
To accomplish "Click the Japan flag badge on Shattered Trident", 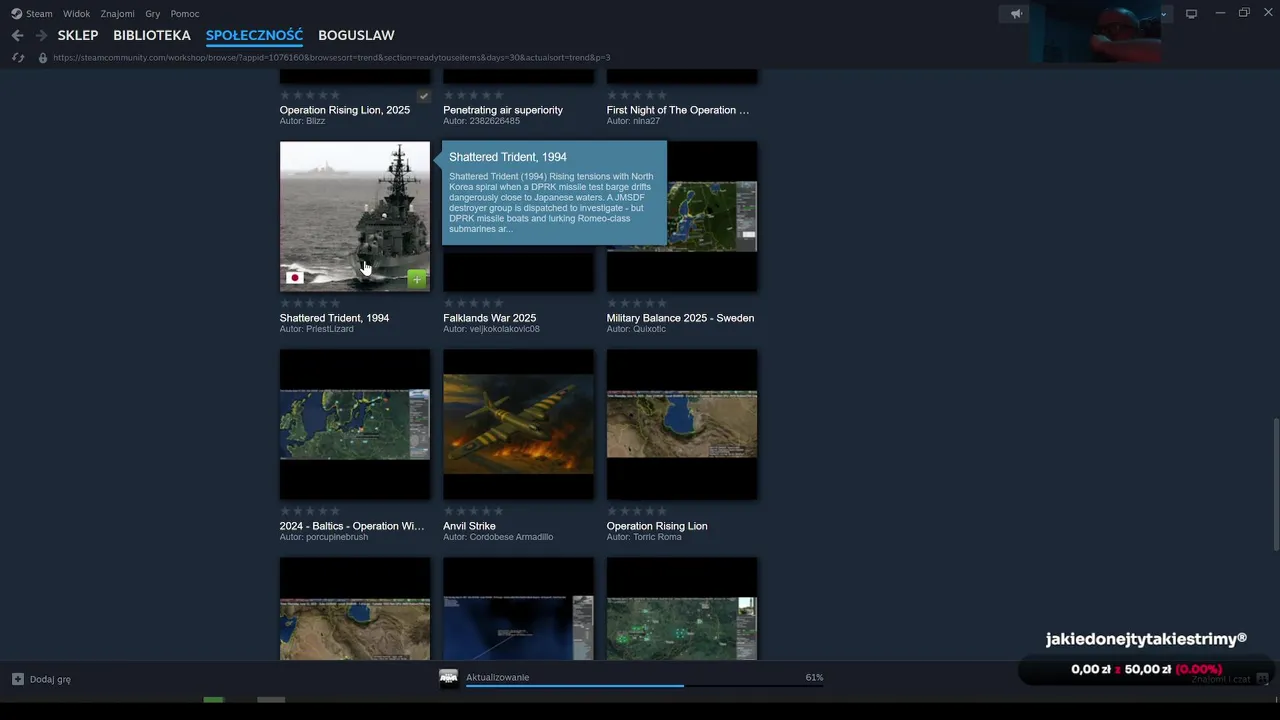I will pos(294,278).
